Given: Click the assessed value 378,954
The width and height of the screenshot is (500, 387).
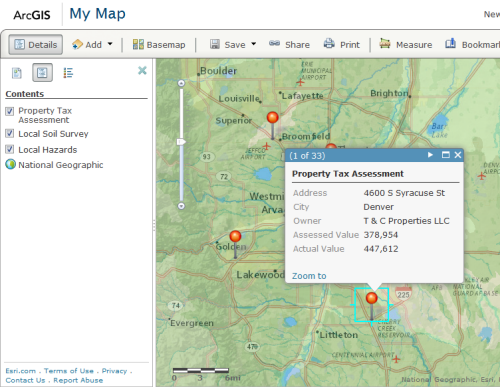Looking at the screenshot, I should (381, 235).
